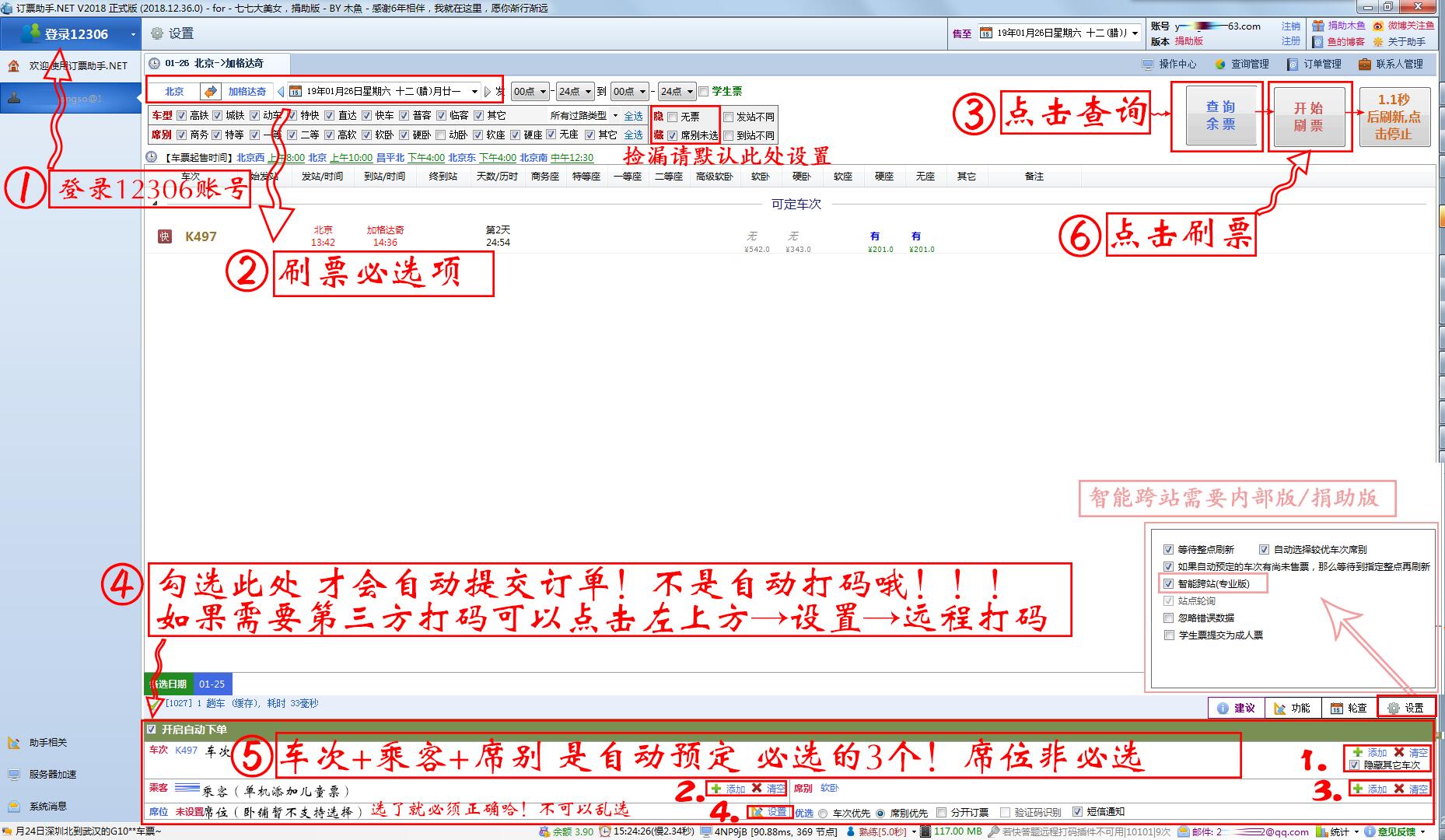Clear passengers with 乘客 清空
Screen dimensions: 1445x840
(x=768, y=789)
